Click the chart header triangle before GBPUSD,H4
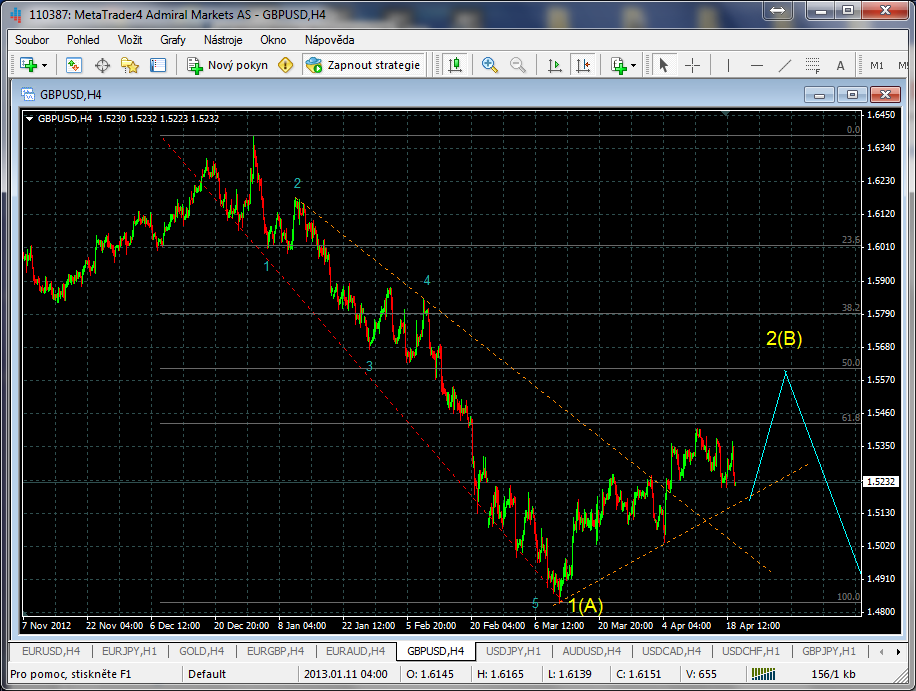Viewport: 916px width, 691px height. coord(29,119)
